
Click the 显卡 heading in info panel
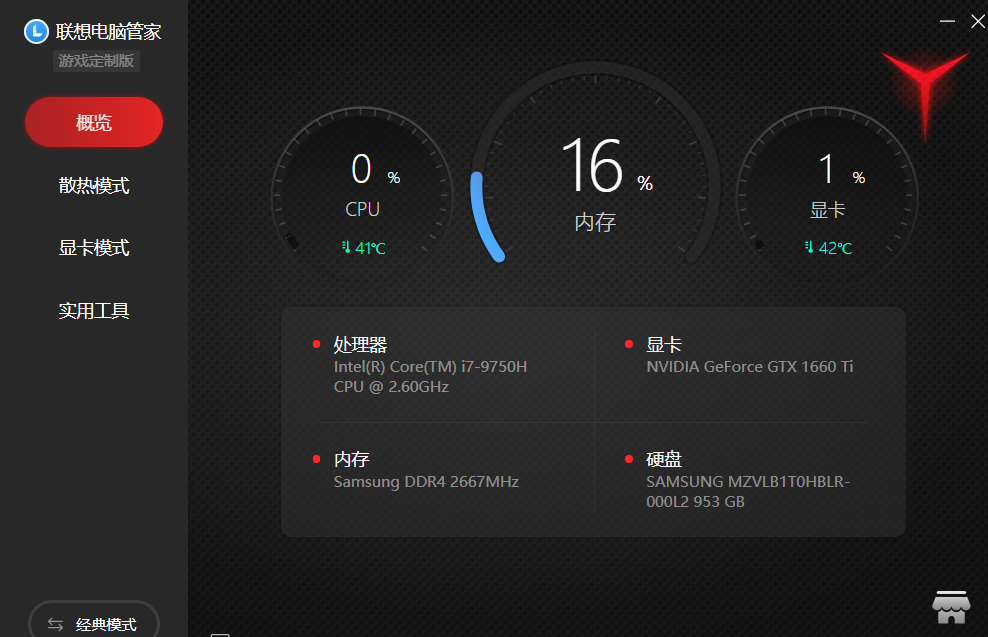tap(664, 345)
